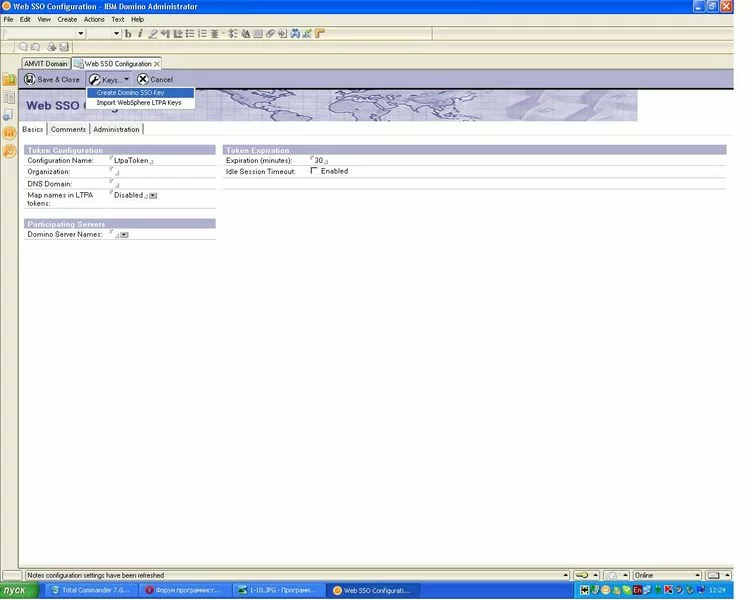Open the orange bookmark icon in left sidebar

pyautogui.click(x=9, y=80)
